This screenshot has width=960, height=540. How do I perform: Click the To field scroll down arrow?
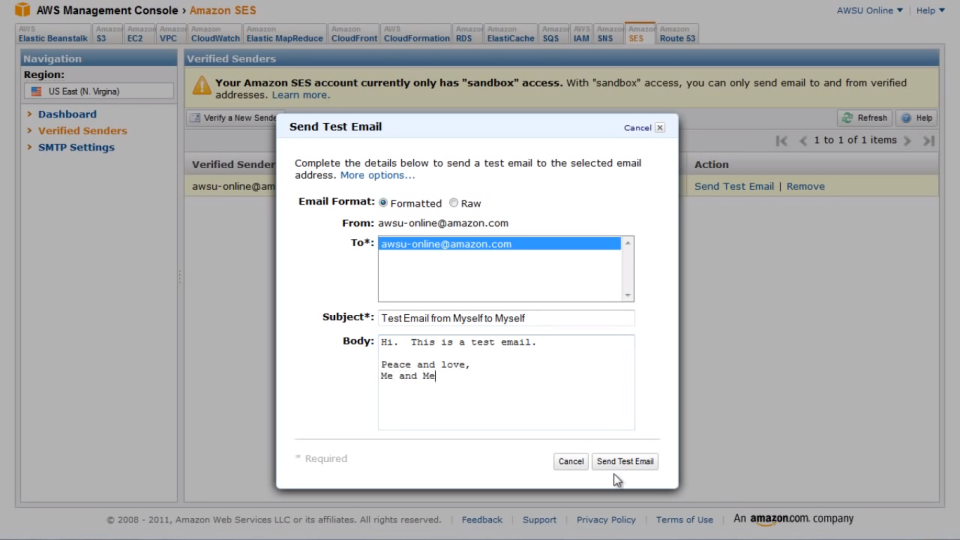click(628, 295)
